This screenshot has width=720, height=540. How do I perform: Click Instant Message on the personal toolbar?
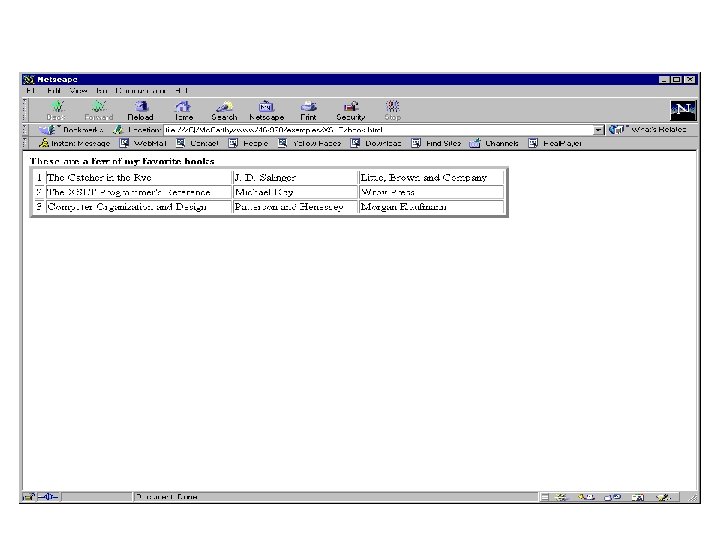75,143
